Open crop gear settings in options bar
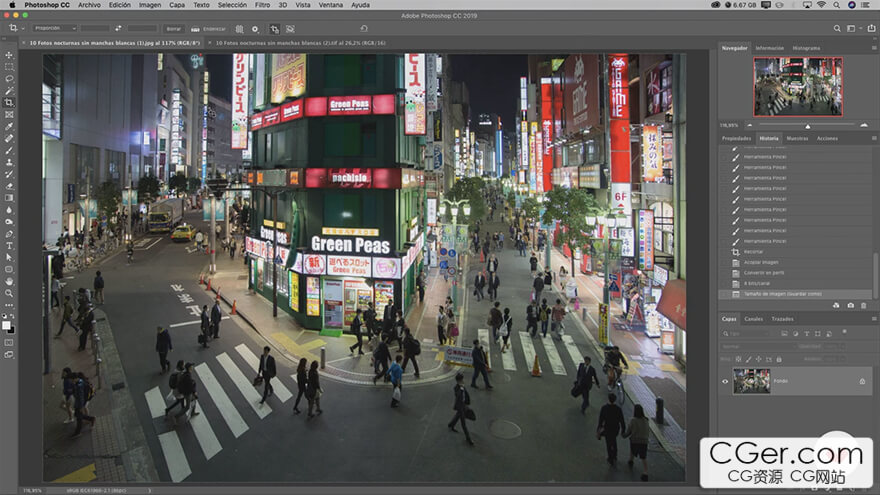The width and height of the screenshot is (880, 495). pos(255,29)
